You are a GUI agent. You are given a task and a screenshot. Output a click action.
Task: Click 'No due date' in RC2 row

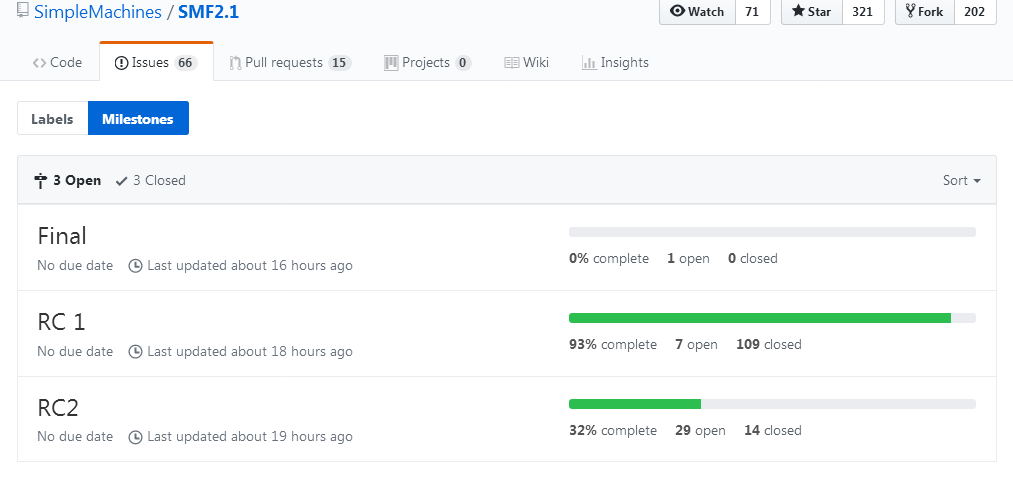[75, 437]
